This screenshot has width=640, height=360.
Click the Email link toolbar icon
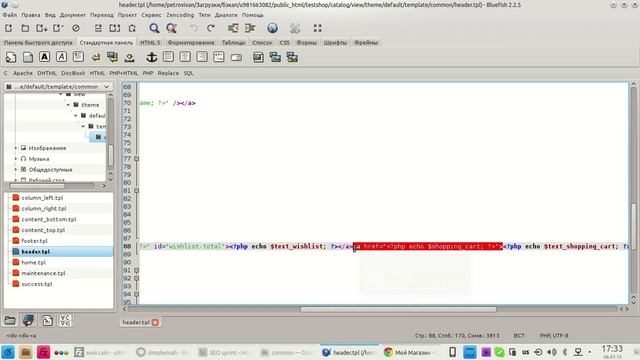[236, 58]
